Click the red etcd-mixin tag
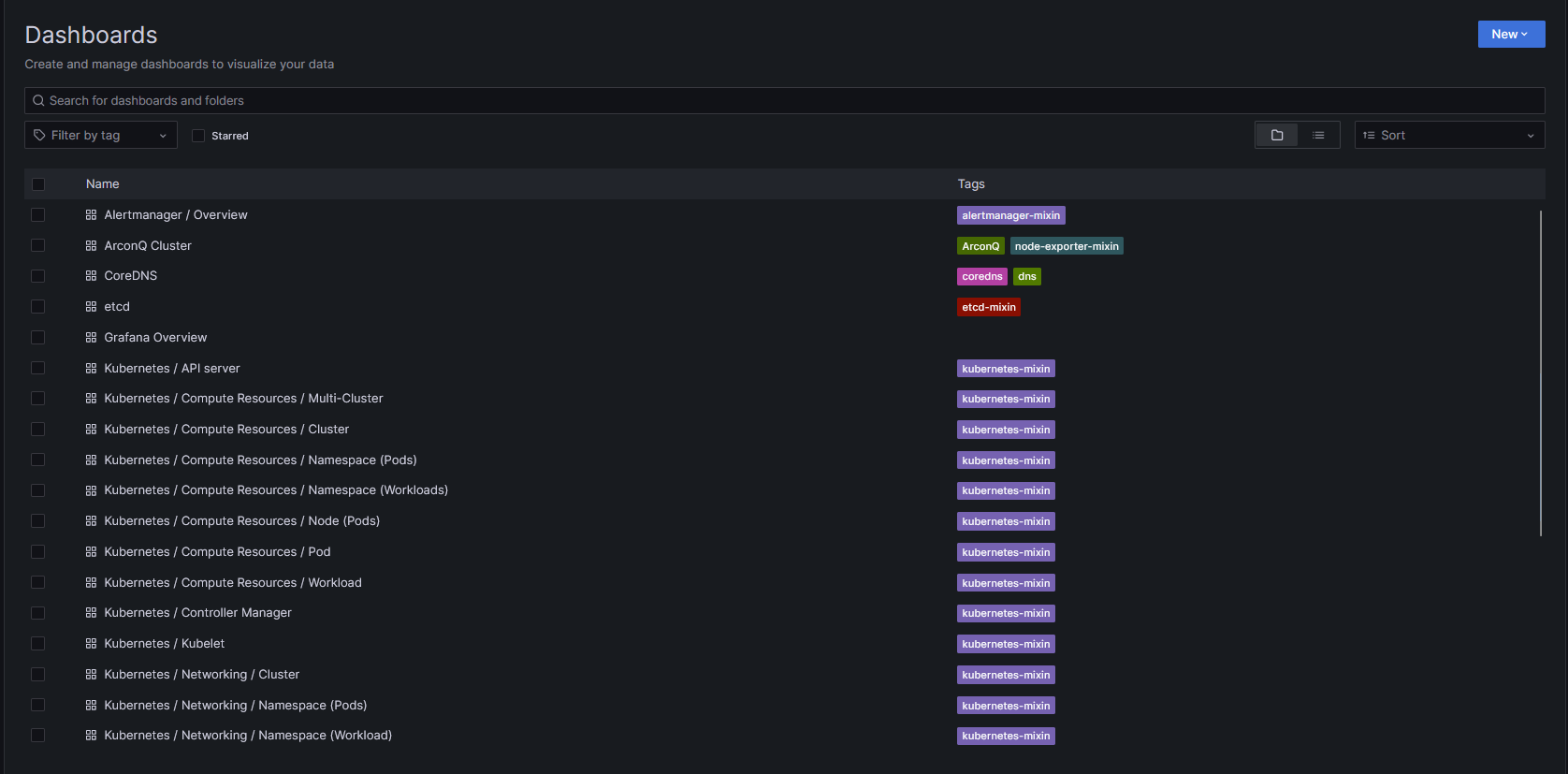This screenshot has width=1568, height=774. 989,307
